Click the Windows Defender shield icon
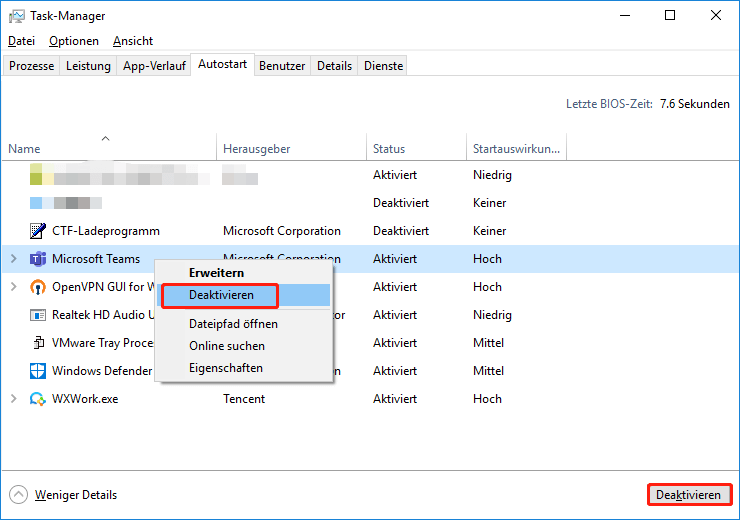Viewport: 740px width, 520px height. pos(38,371)
